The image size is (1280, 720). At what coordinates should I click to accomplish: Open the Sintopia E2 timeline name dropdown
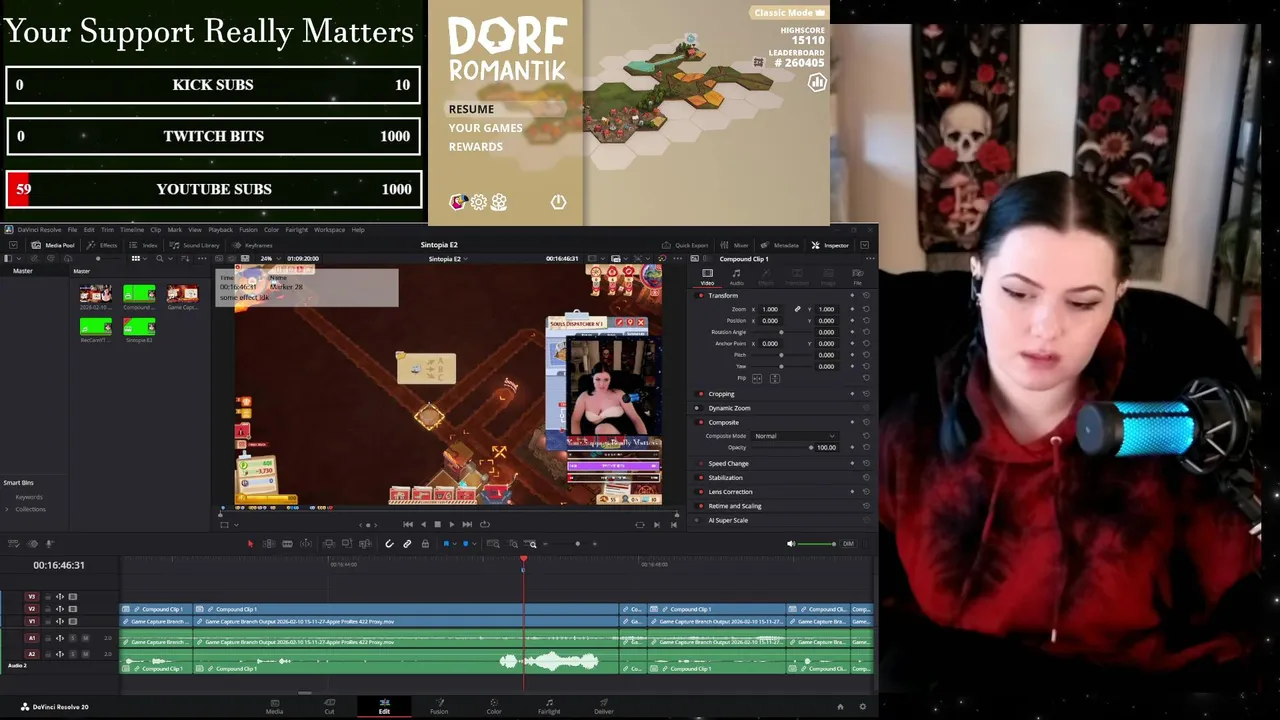pyautogui.click(x=447, y=259)
